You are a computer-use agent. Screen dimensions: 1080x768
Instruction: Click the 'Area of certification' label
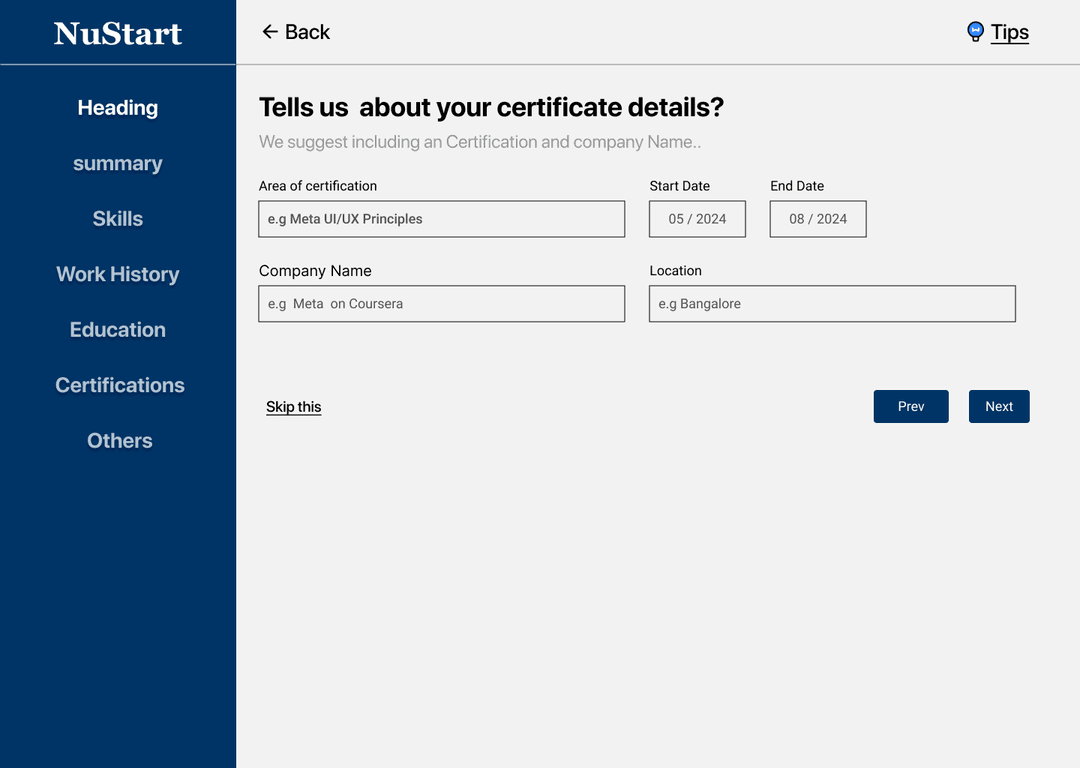(318, 186)
